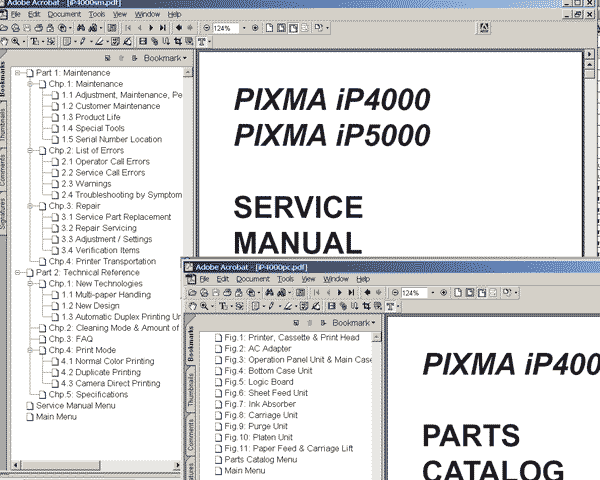The image size is (600, 480).
Task: Jump to last page in iP4000sm window
Action: point(163,28)
